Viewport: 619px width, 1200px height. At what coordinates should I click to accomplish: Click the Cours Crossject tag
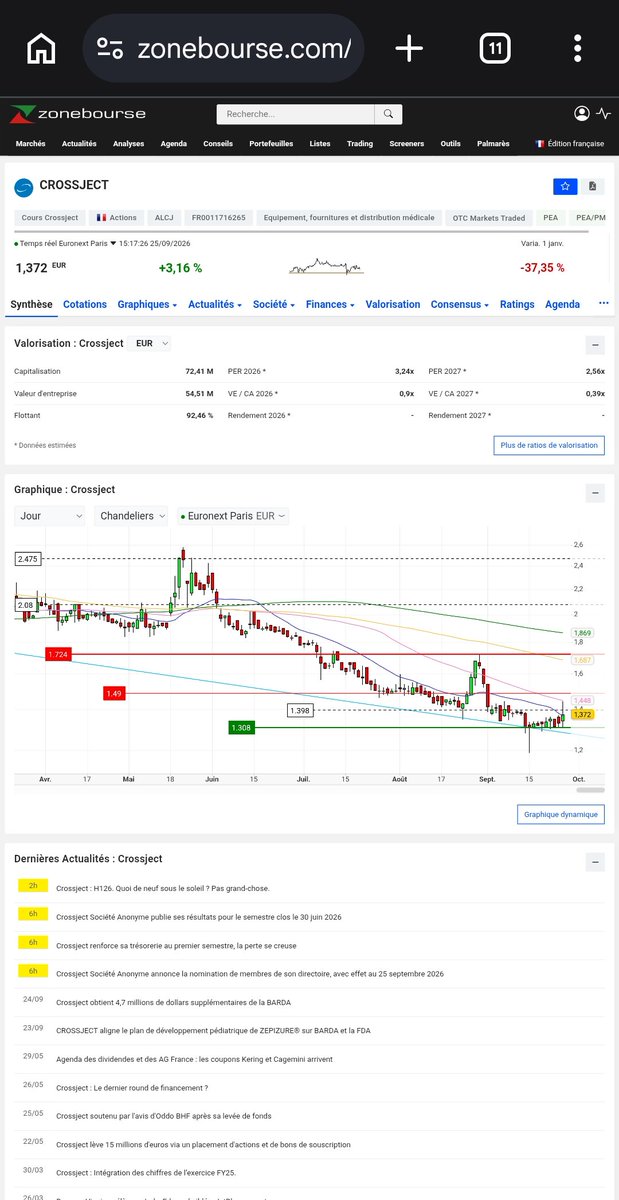coord(49,217)
